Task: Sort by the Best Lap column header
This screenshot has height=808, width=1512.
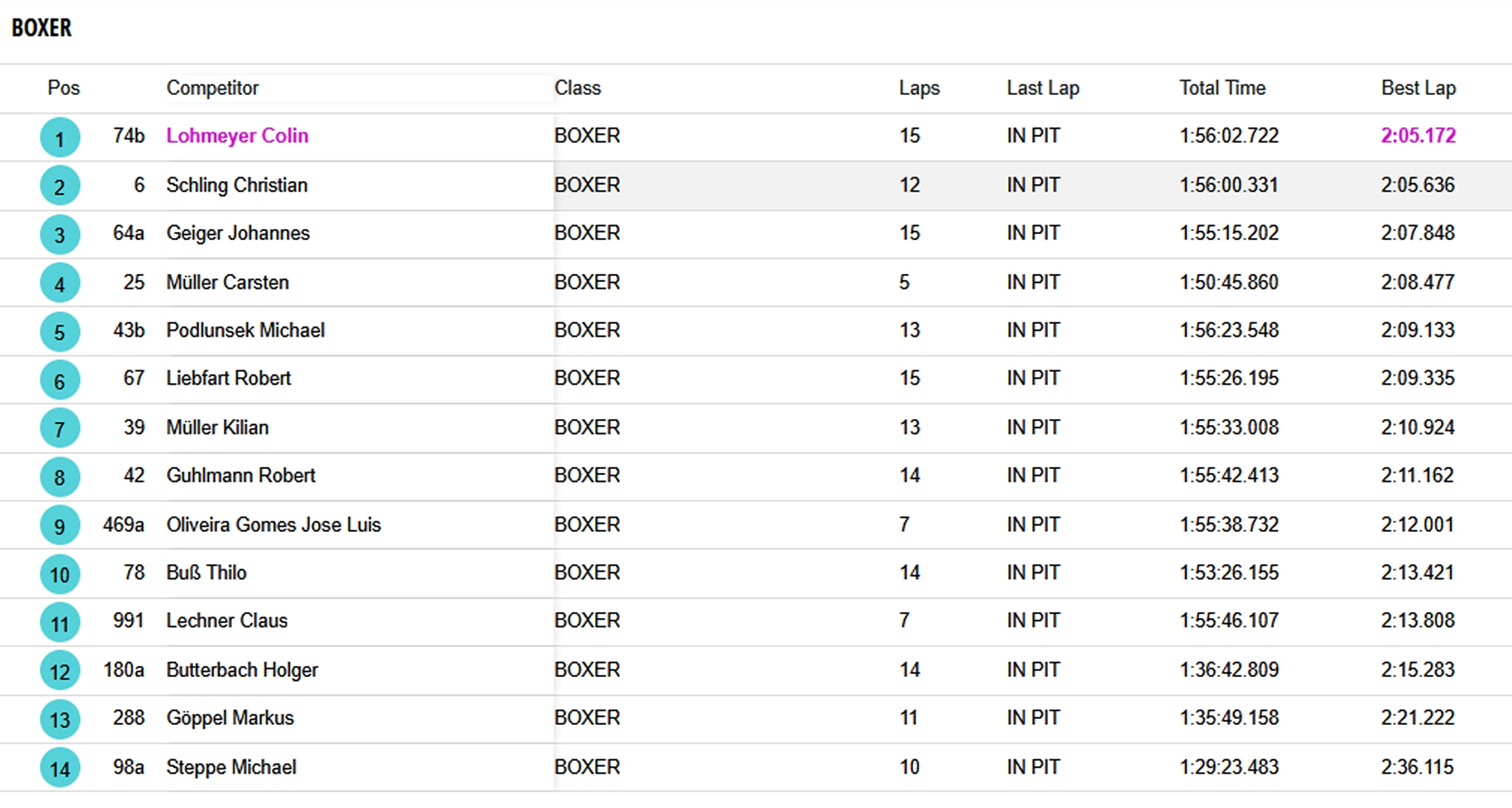Action: tap(1418, 88)
